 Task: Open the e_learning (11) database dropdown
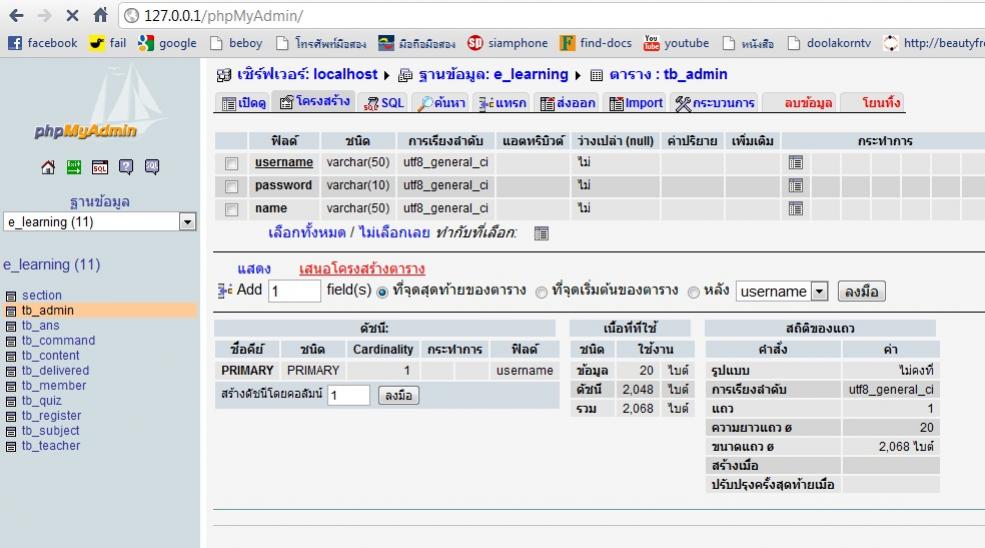(100, 222)
